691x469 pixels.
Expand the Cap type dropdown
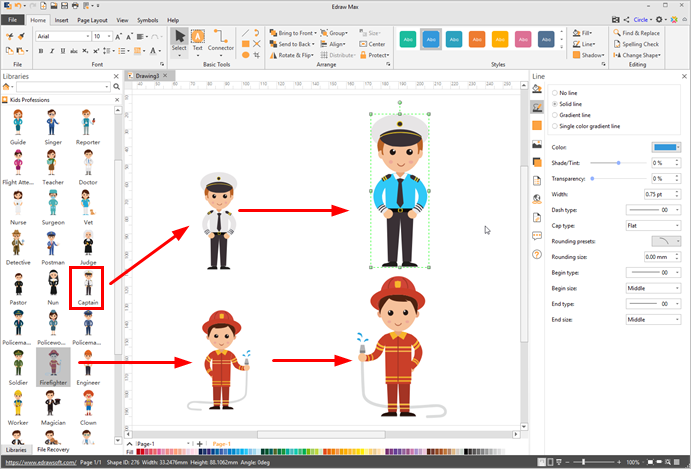pos(654,226)
